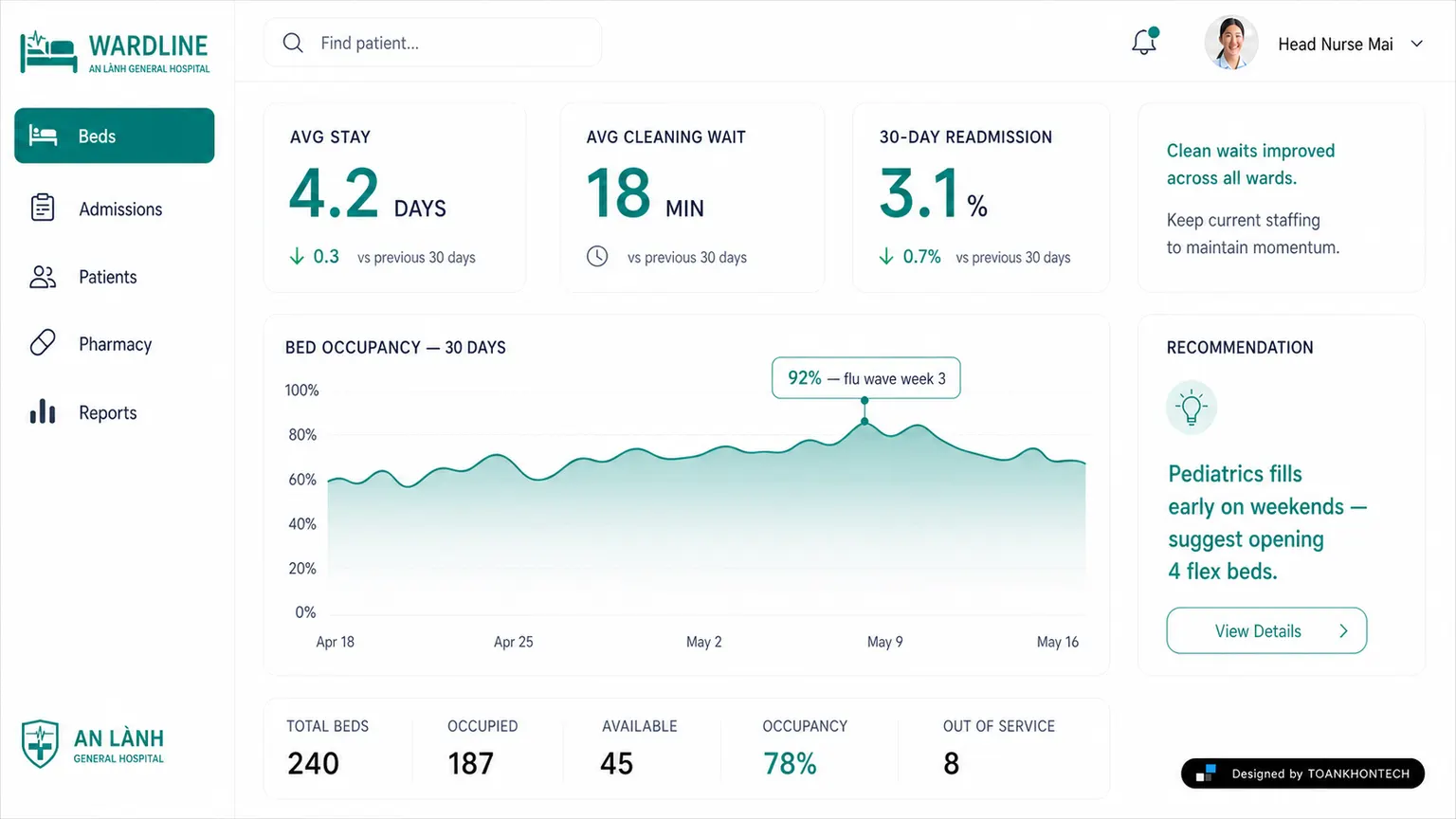This screenshot has height=819, width=1456.
Task: Click the 80% y-axis label
Action: (302, 434)
